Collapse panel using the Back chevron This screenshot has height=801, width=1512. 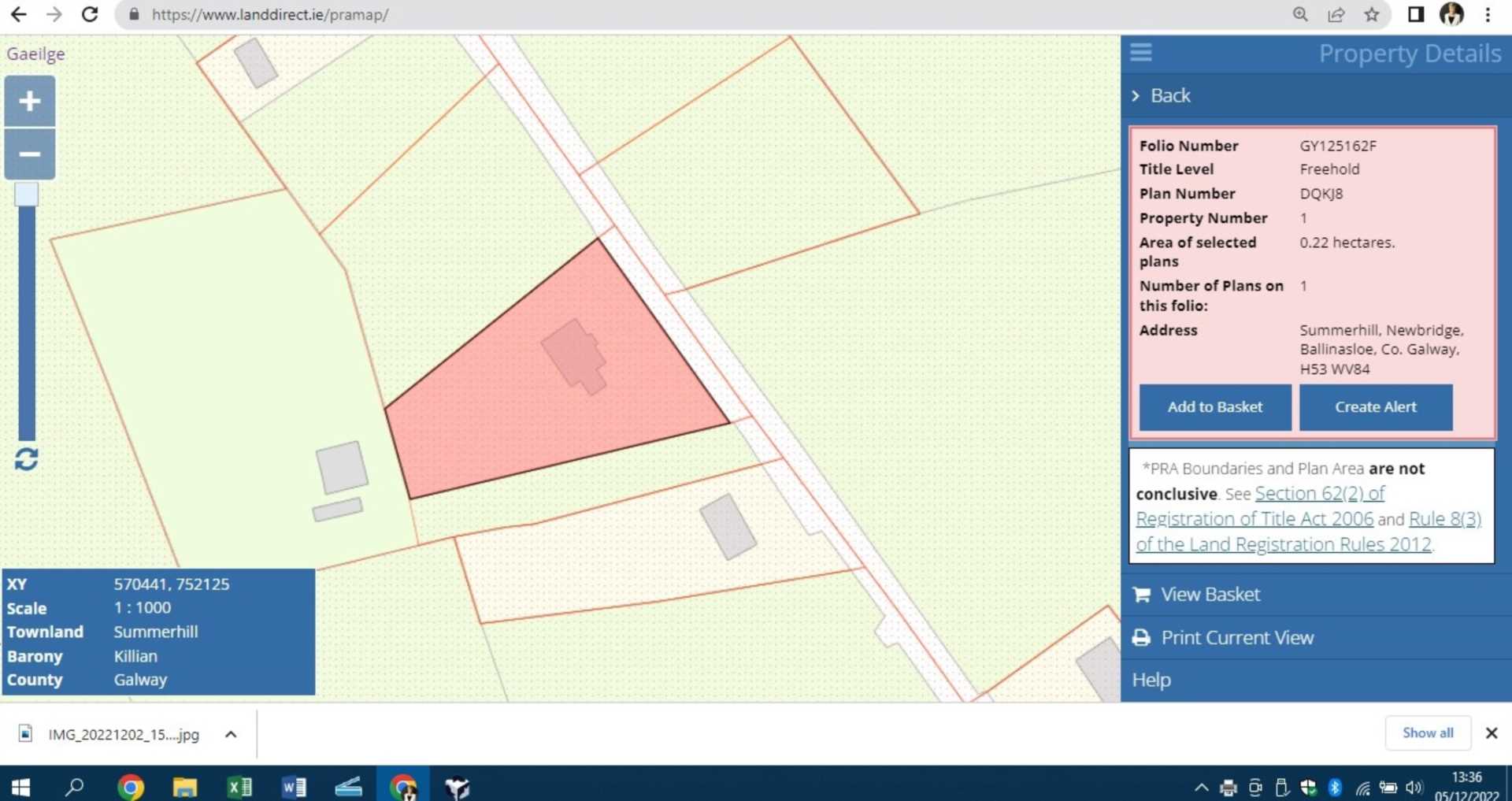1136,95
